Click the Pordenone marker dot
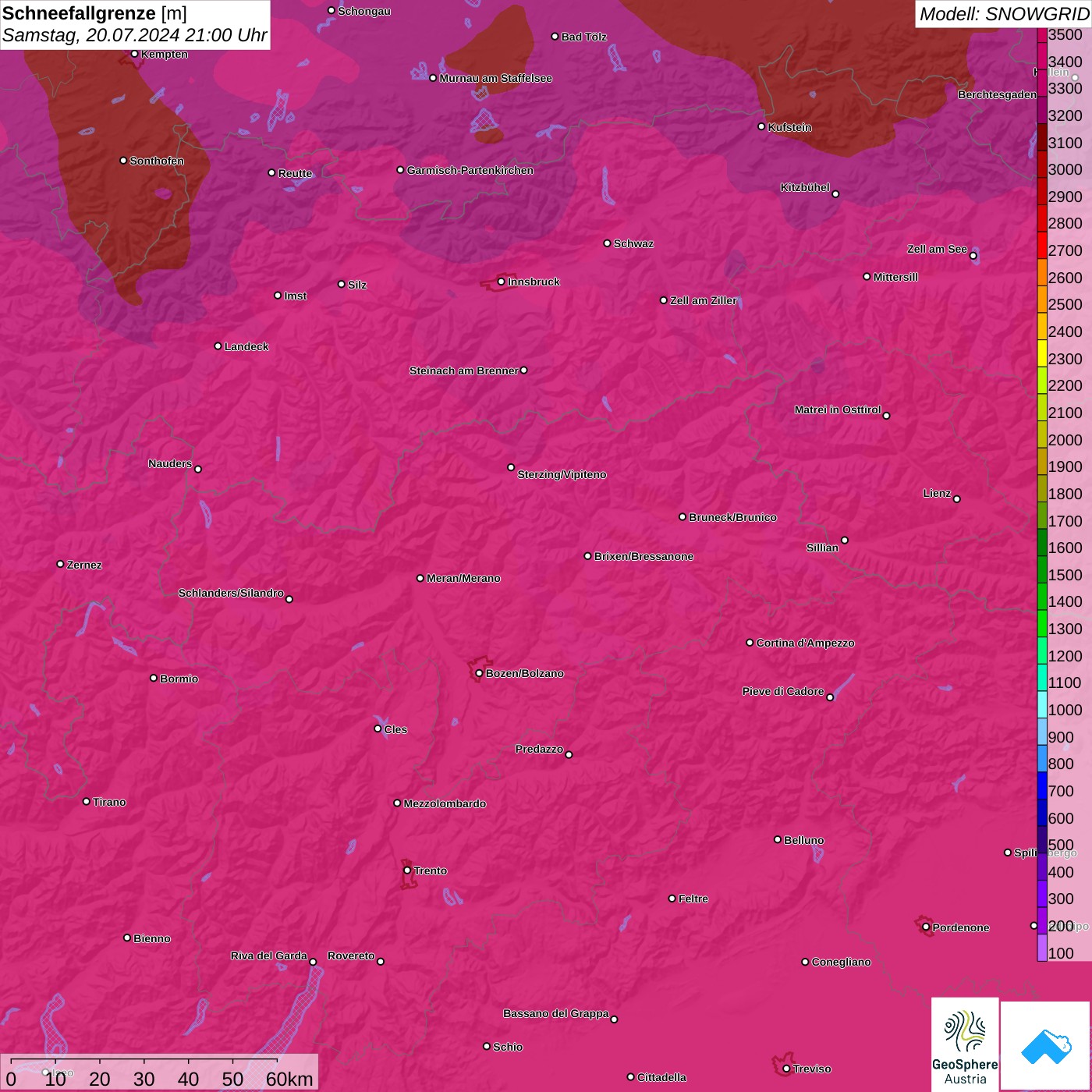This screenshot has width=1092, height=1092. point(926,927)
